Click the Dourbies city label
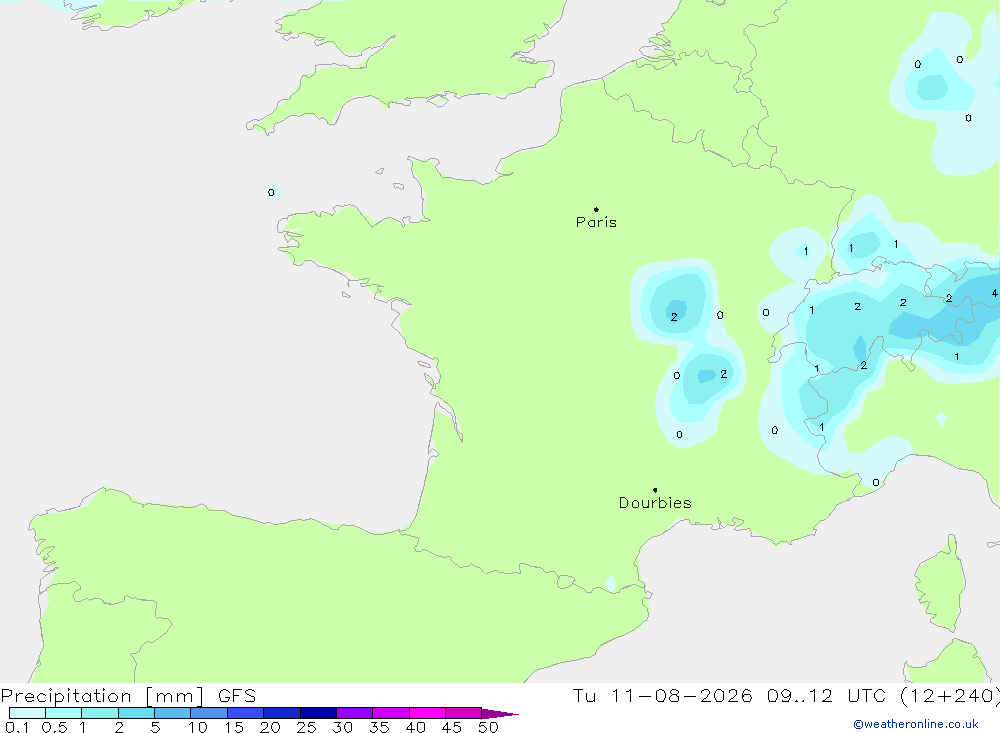This screenshot has height=733, width=1000. (655, 503)
